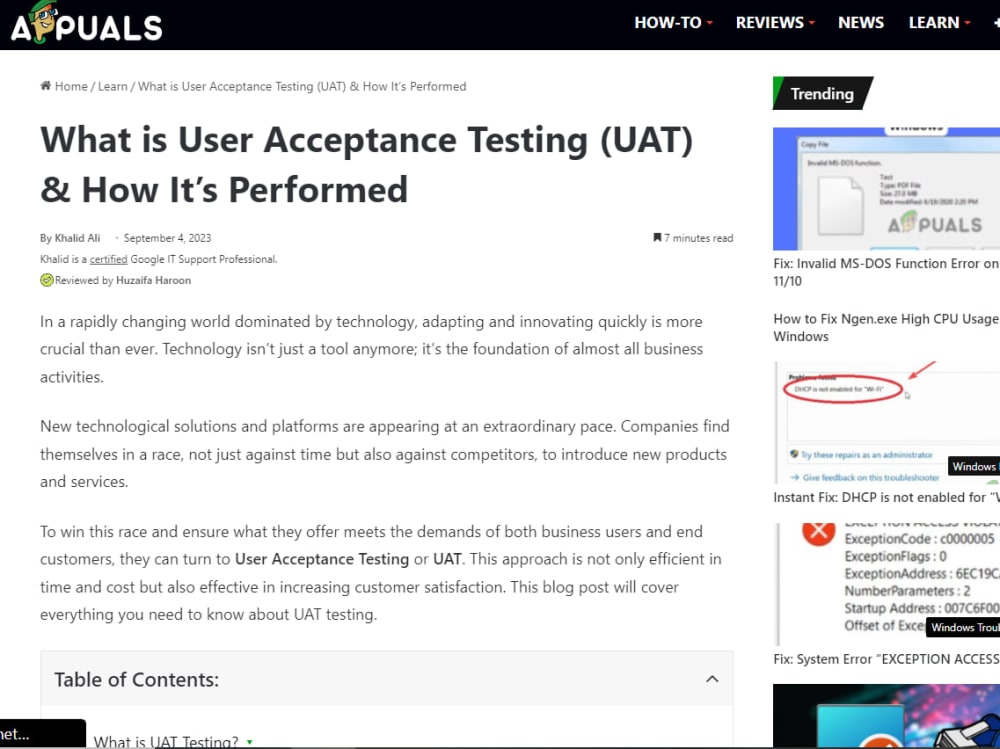
Task: Open the LEARN dropdown menu
Action: (x=939, y=22)
